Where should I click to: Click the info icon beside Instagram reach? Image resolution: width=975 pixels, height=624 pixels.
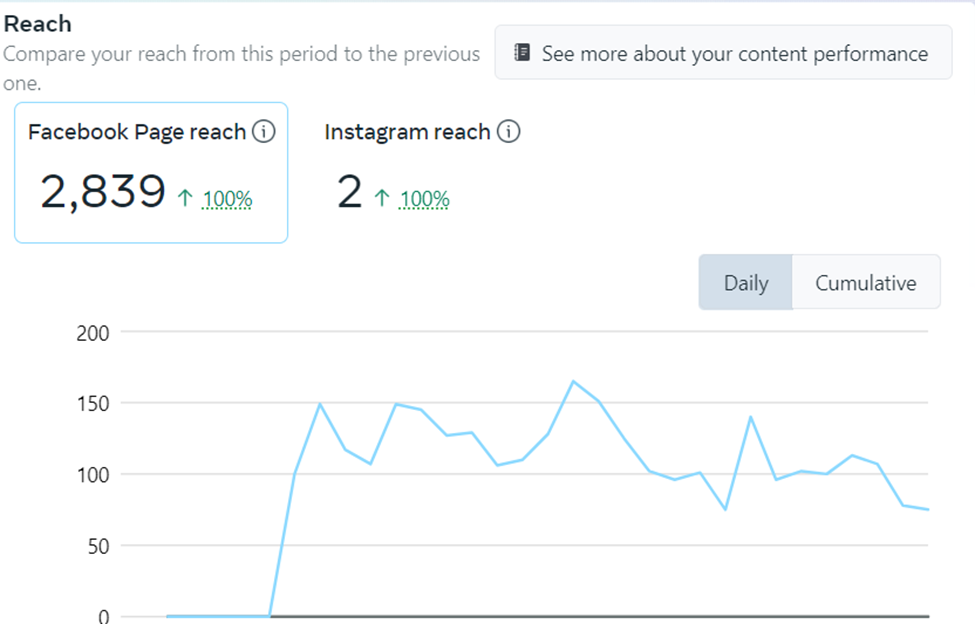pyautogui.click(x=508, y=132)
